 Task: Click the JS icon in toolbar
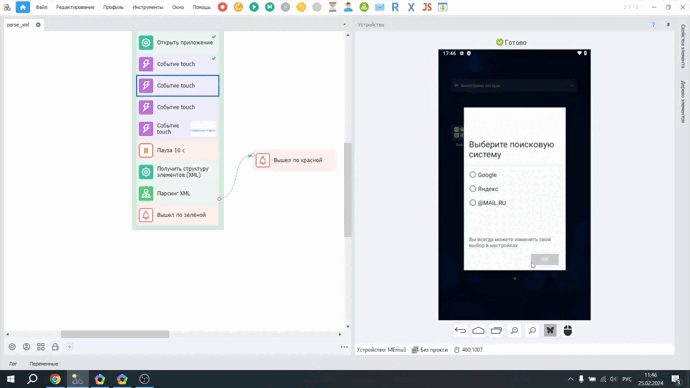pos(427,7)
